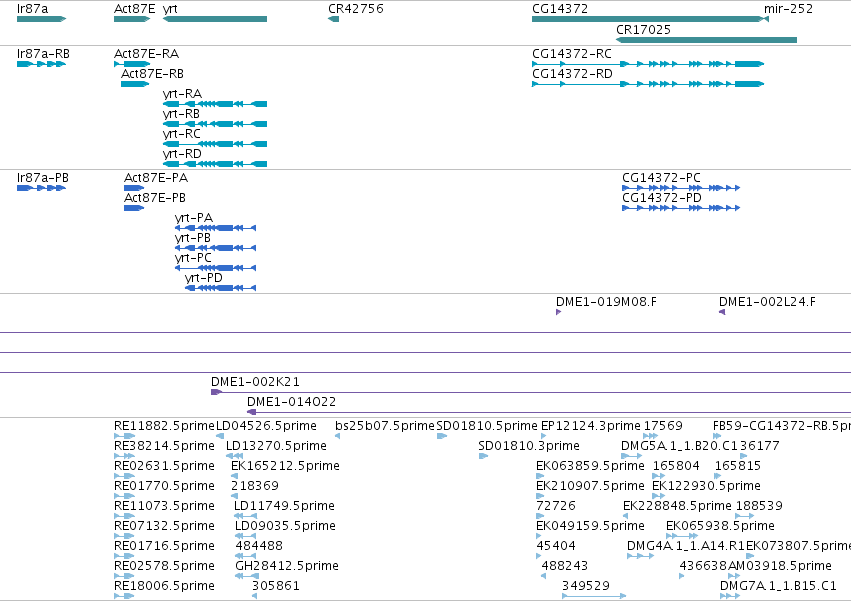Select the Ir87a gene bar
The width and height of the screenshot is (851, 601).
coord(41,19)
